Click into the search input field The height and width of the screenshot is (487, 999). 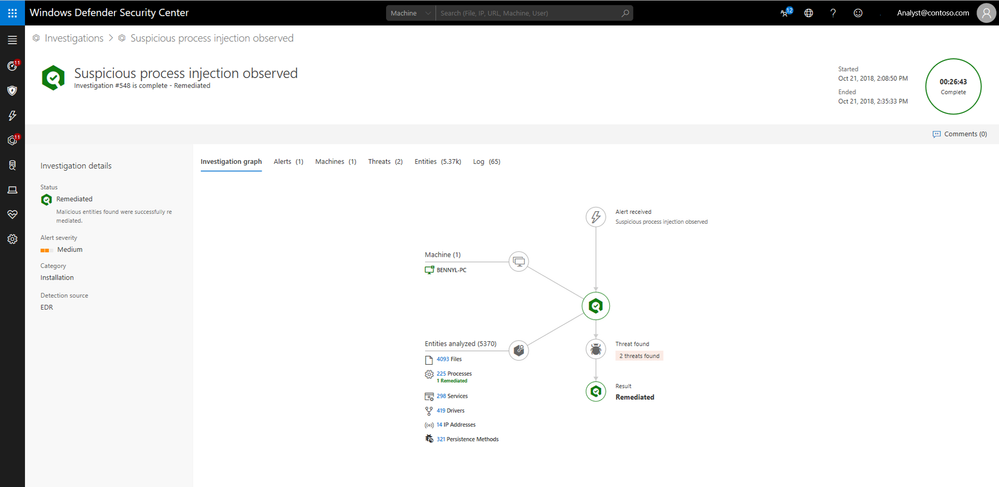[x=527, y=13]
